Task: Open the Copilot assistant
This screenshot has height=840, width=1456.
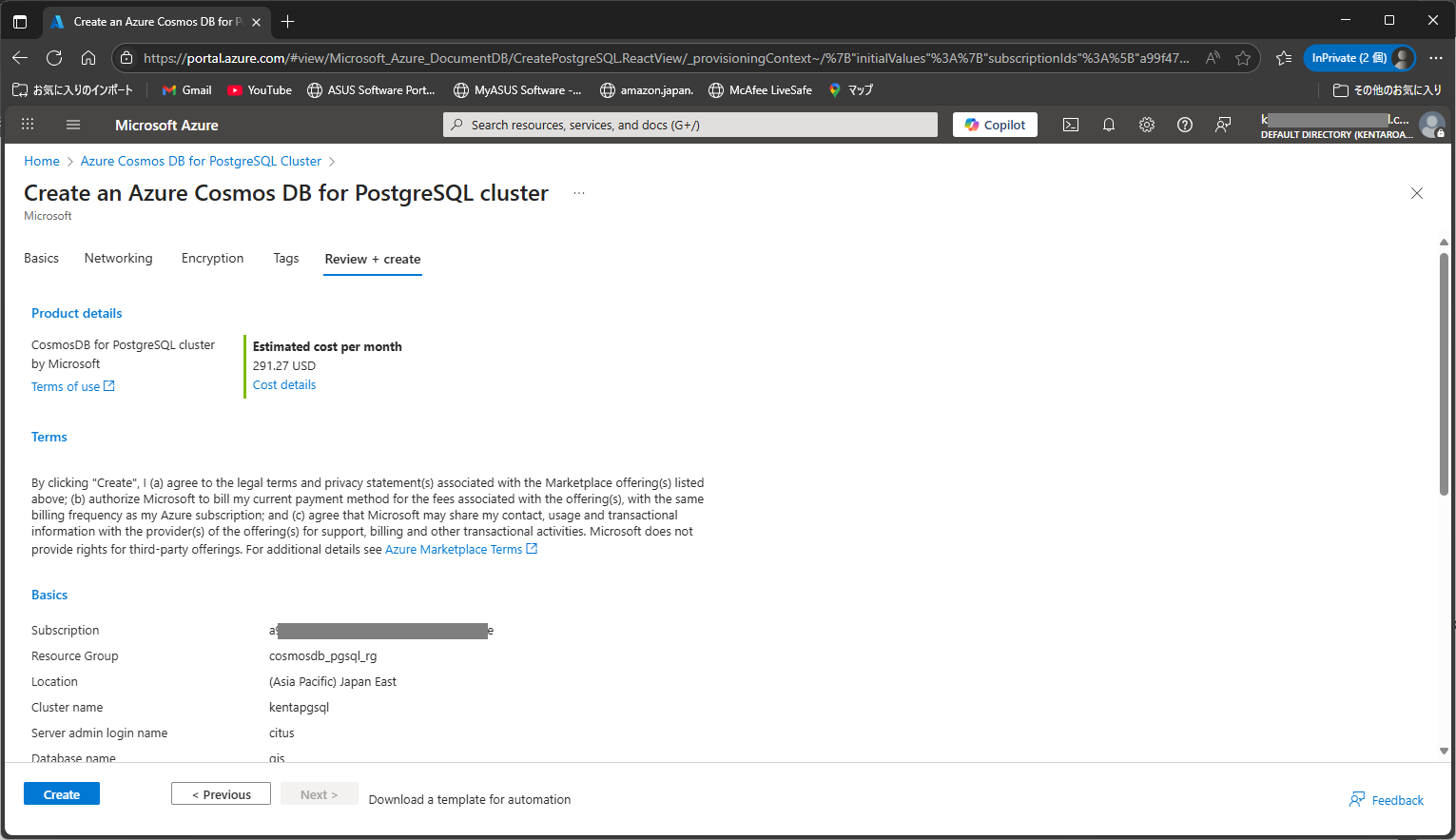Action: 994,124
